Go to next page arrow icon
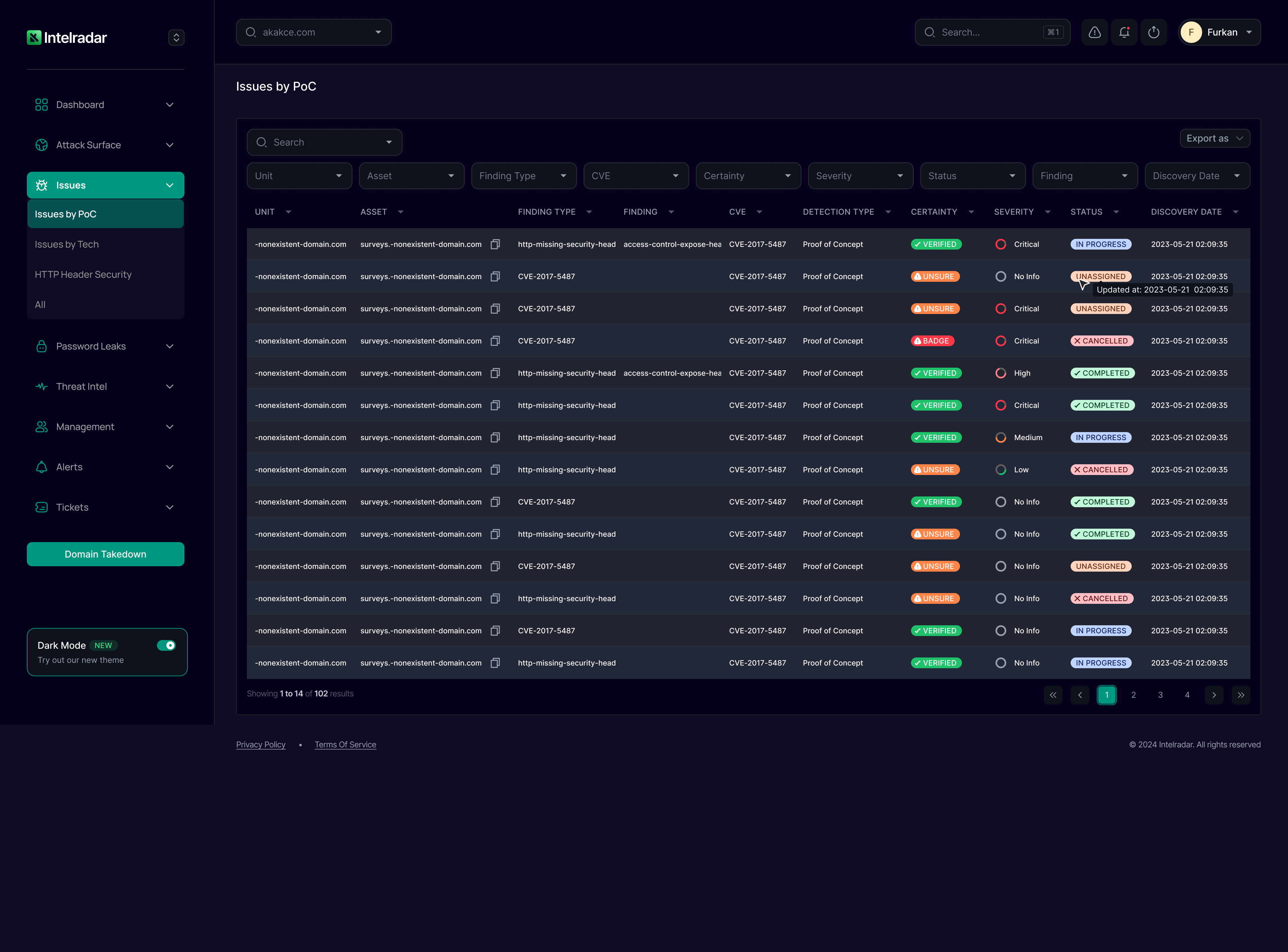The image size is (1288, 952). [1214, 695]
